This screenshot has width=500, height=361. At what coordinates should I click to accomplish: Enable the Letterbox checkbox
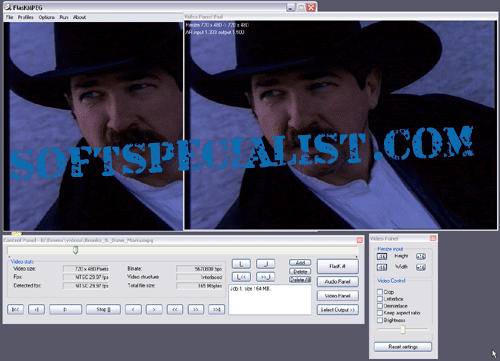click(380, 299)
